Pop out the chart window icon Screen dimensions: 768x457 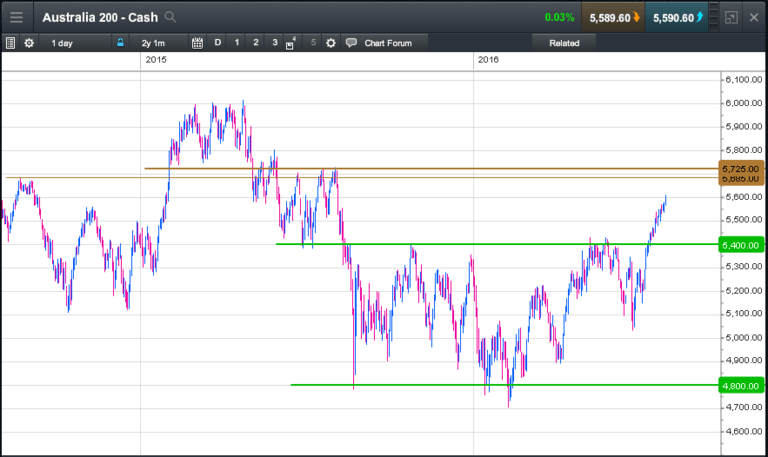(731, 18)
